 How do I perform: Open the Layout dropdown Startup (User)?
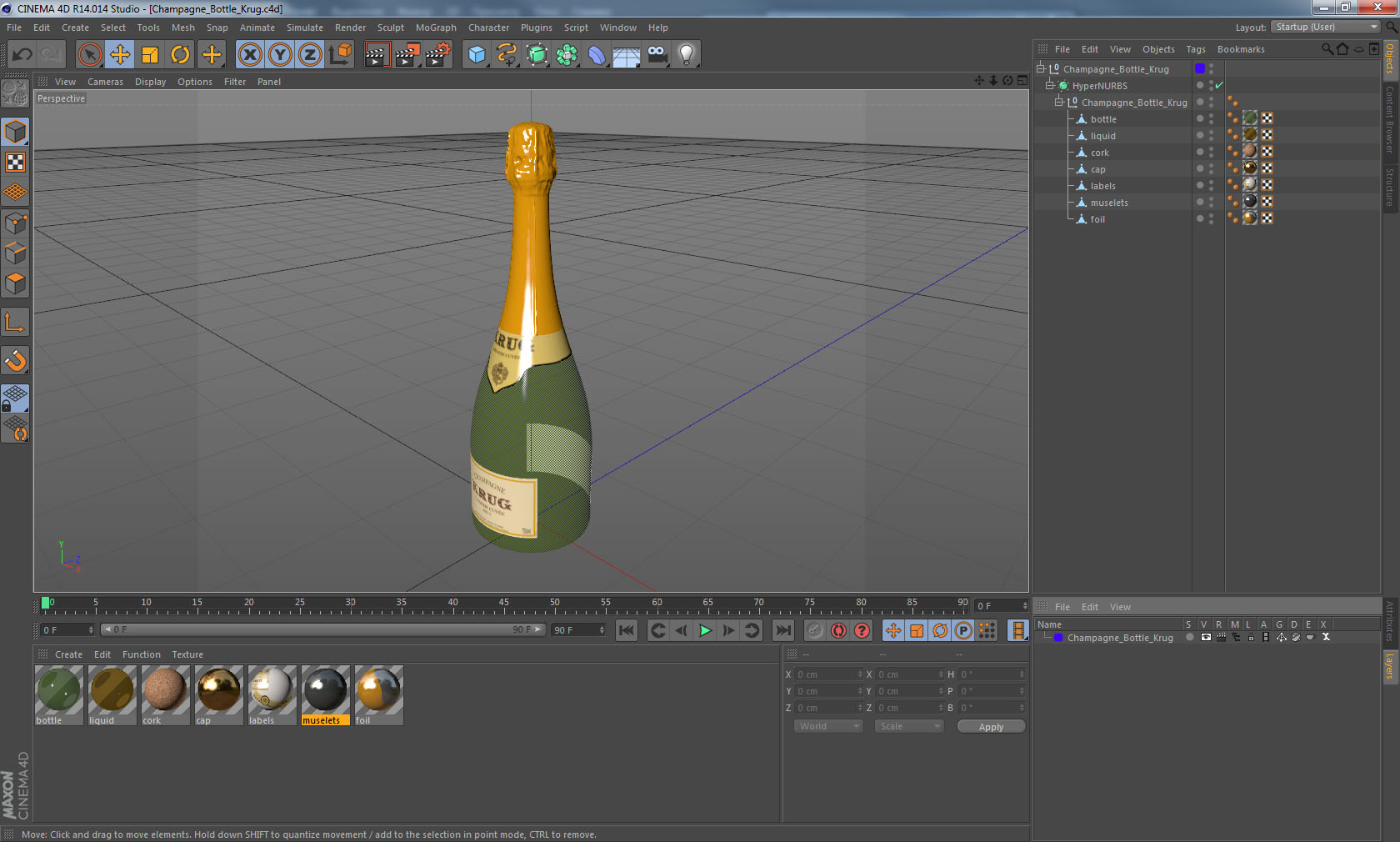click(1327, 27)
